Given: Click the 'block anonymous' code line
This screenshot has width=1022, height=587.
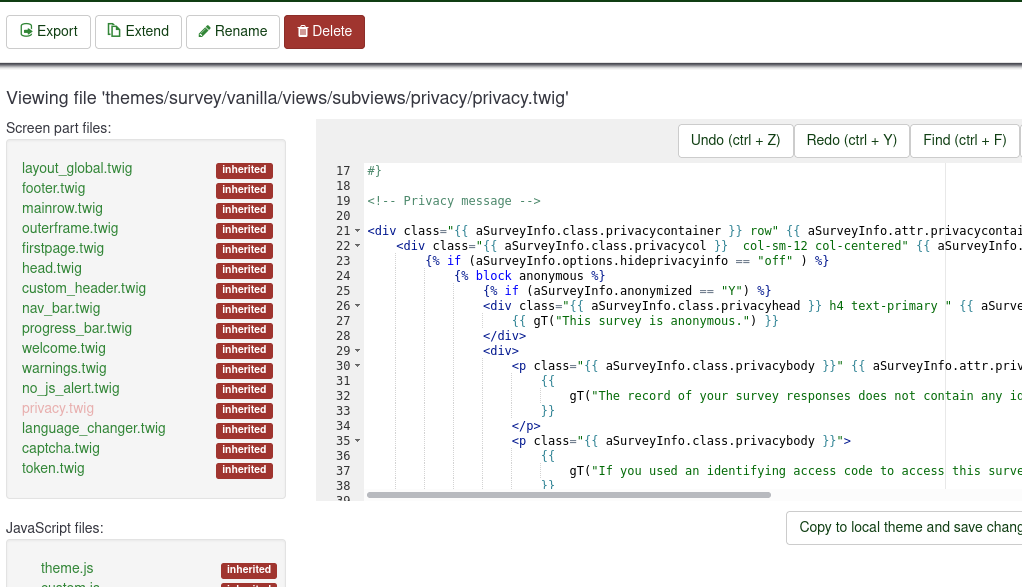Looking at the screenshot, I should point(529,276).
